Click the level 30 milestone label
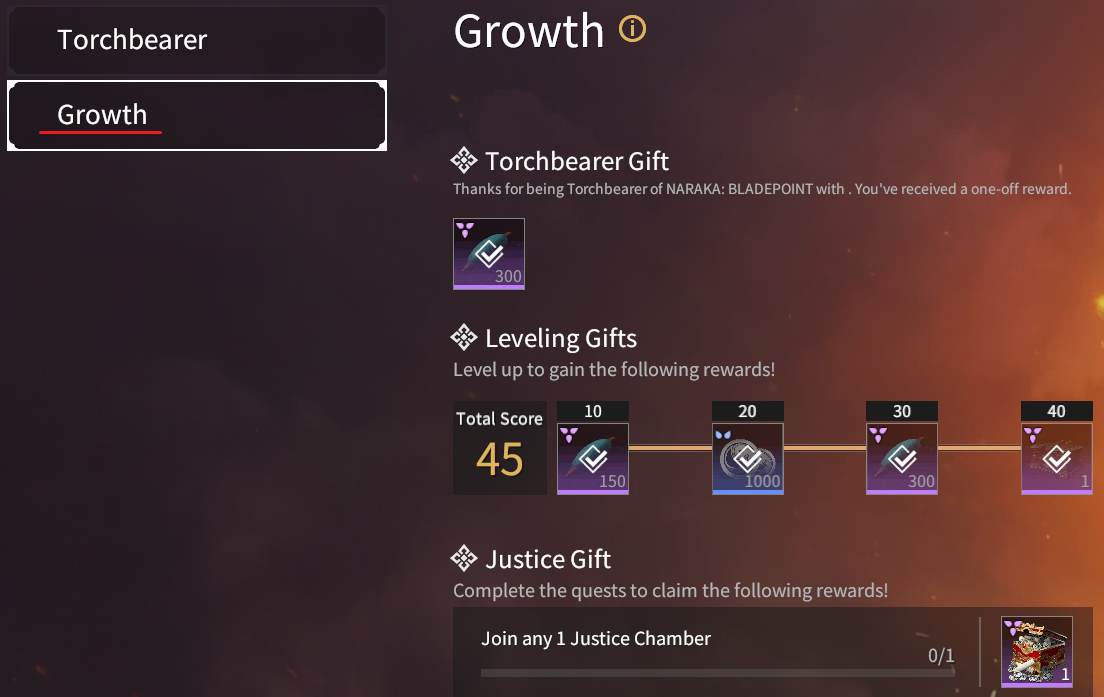Viewport: 1104px width, 697px height. (902, 411)
